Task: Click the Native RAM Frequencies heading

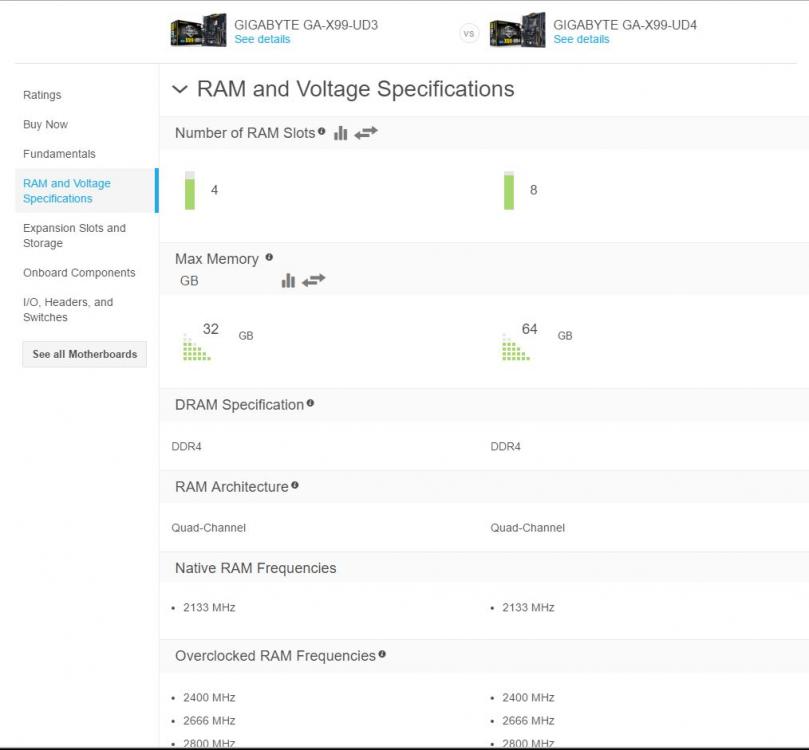Action: pos(255,568)
